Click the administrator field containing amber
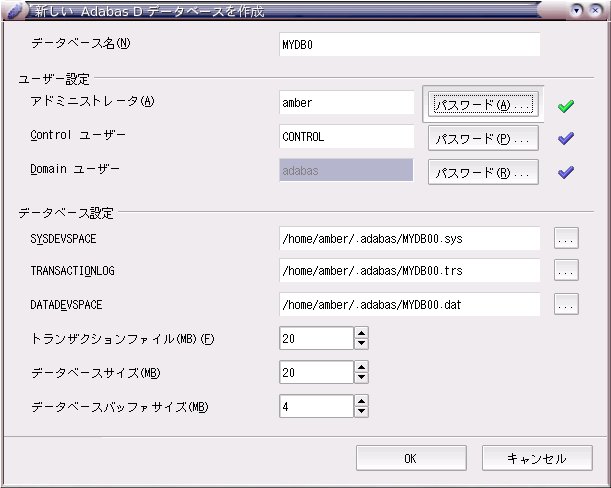This screenshot has width=611, height=488. click(346, 103)
